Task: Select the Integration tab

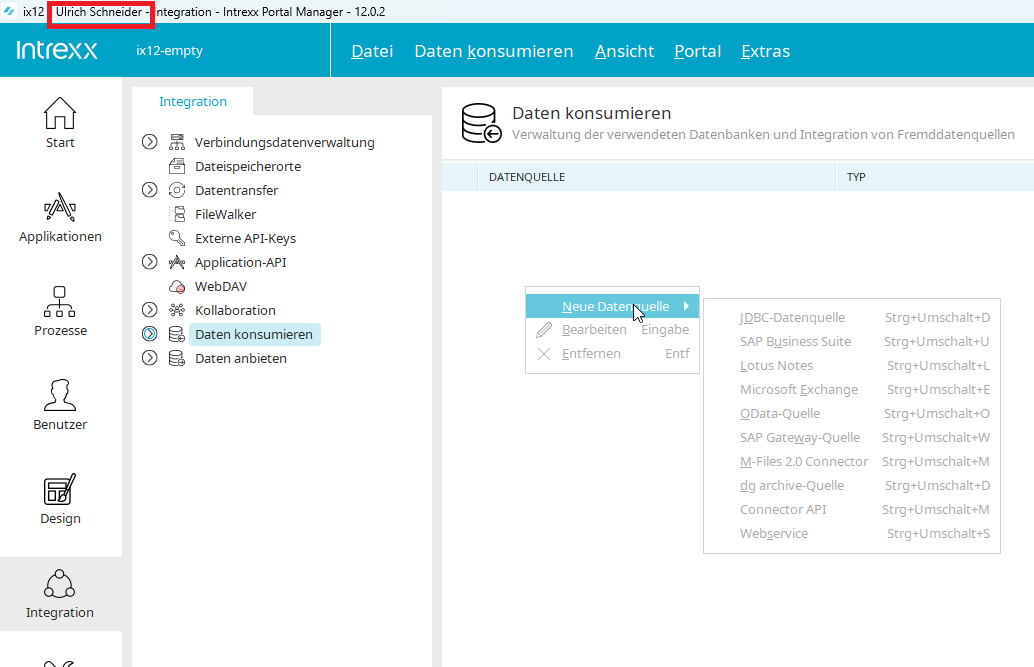Action: coord(193,101)
